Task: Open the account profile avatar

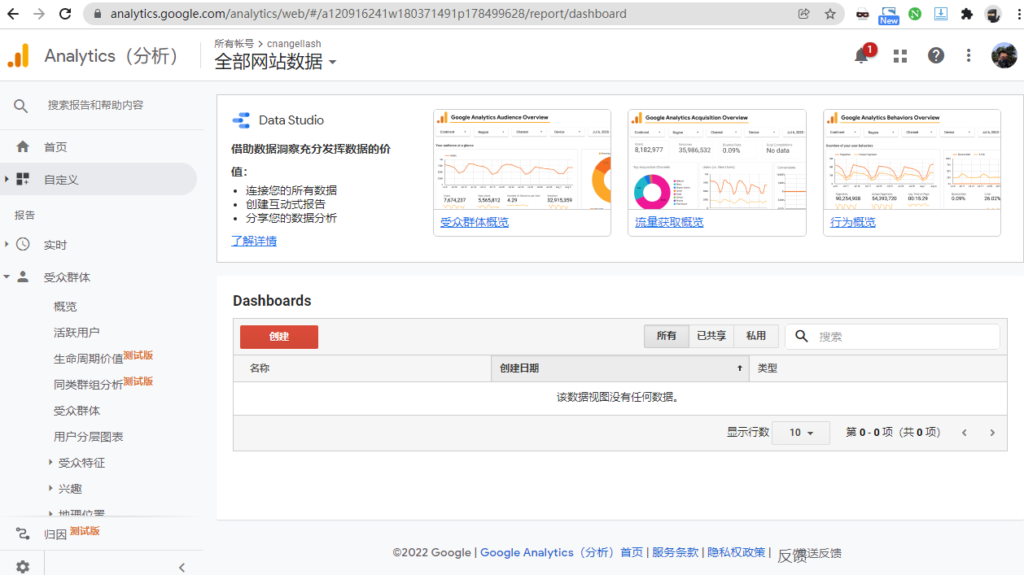Action: tap(1004, 56)
